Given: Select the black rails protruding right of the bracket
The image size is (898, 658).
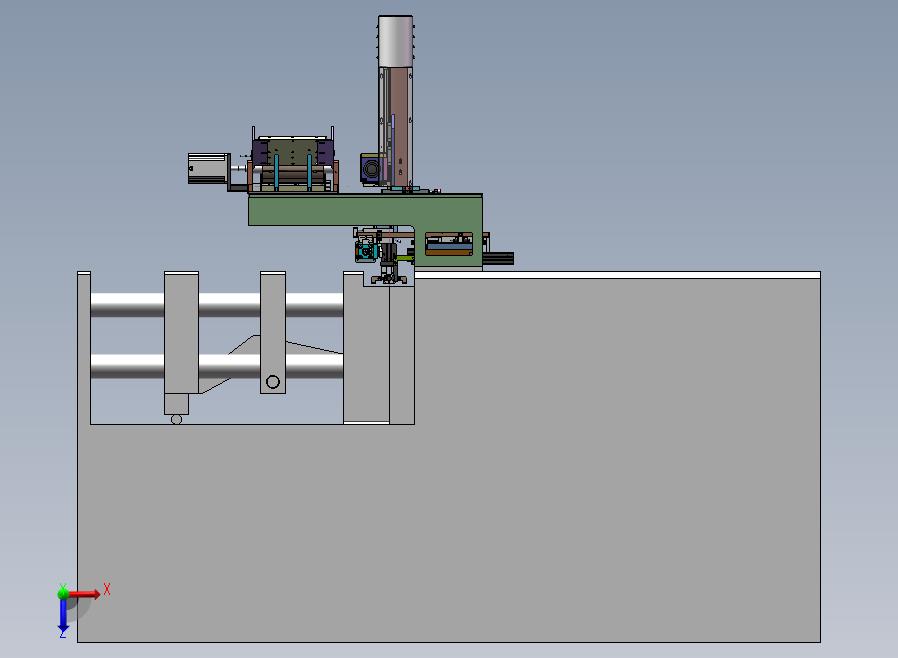Looking at the screenshot, I should coord(498,259).
